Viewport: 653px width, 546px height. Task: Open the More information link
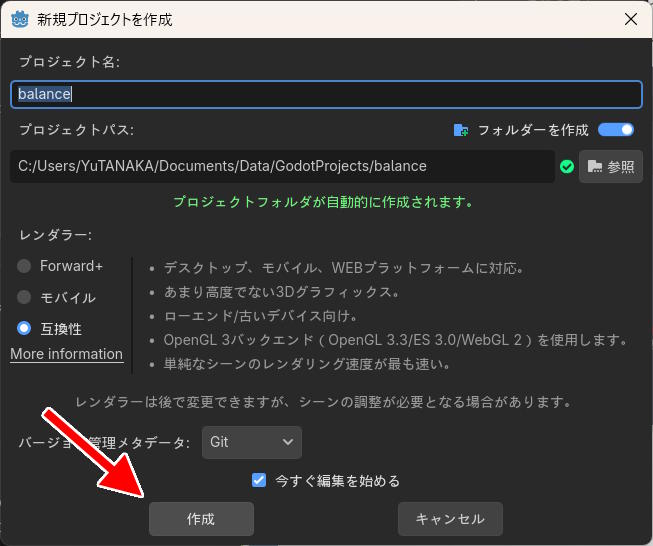[x=66, y=354]
